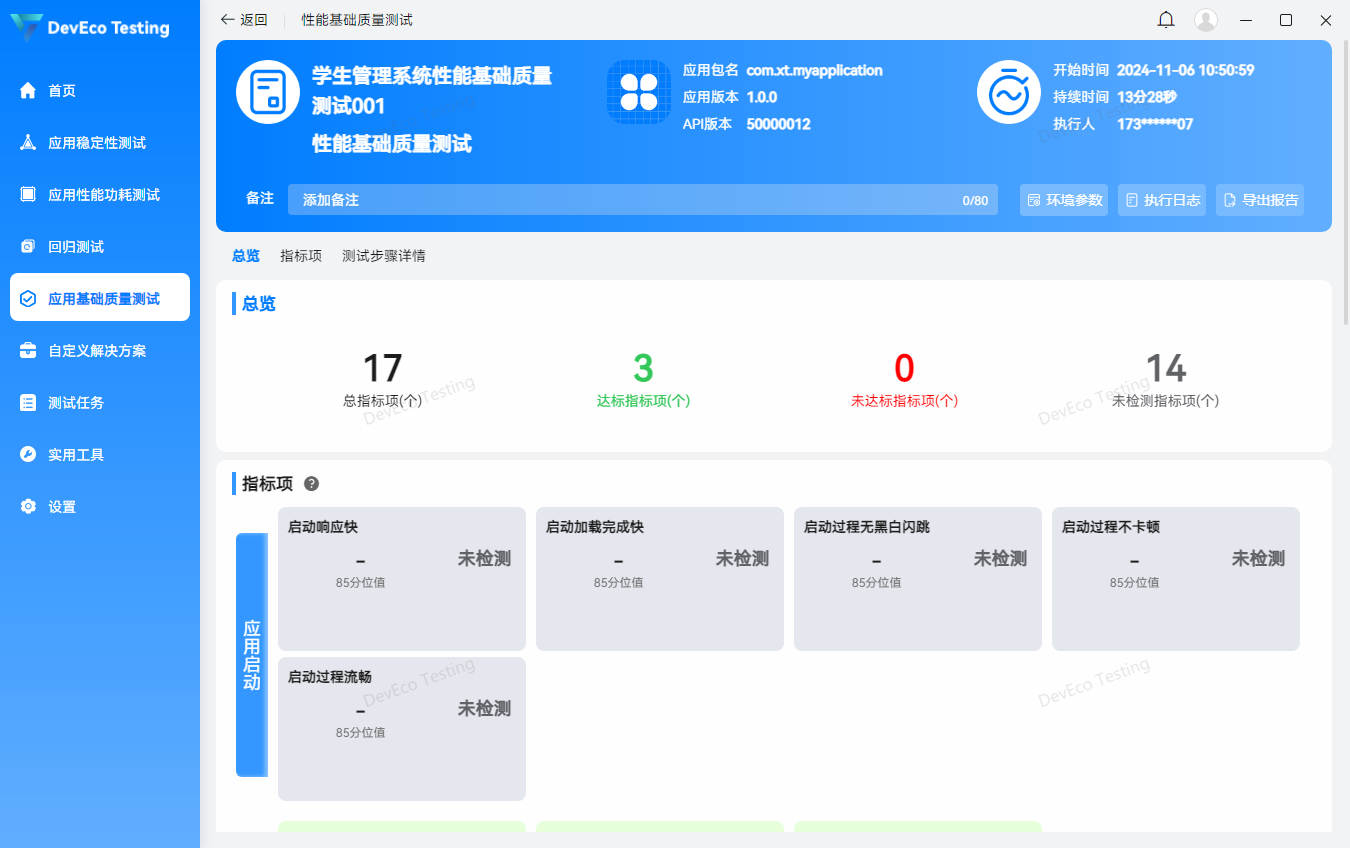
Task: Click the green 3 达标指标项 count
Action: [643, 369]
